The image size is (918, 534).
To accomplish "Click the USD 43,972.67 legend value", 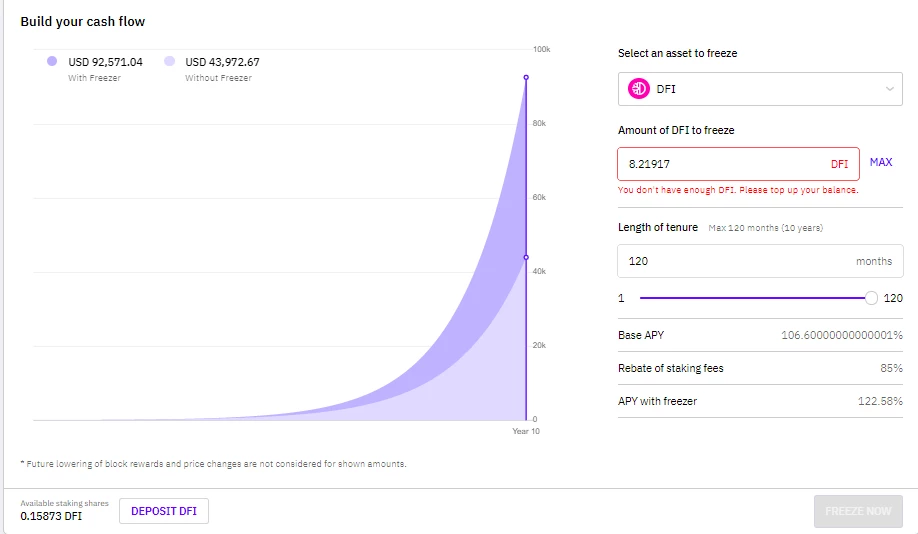I will (222, 62).
